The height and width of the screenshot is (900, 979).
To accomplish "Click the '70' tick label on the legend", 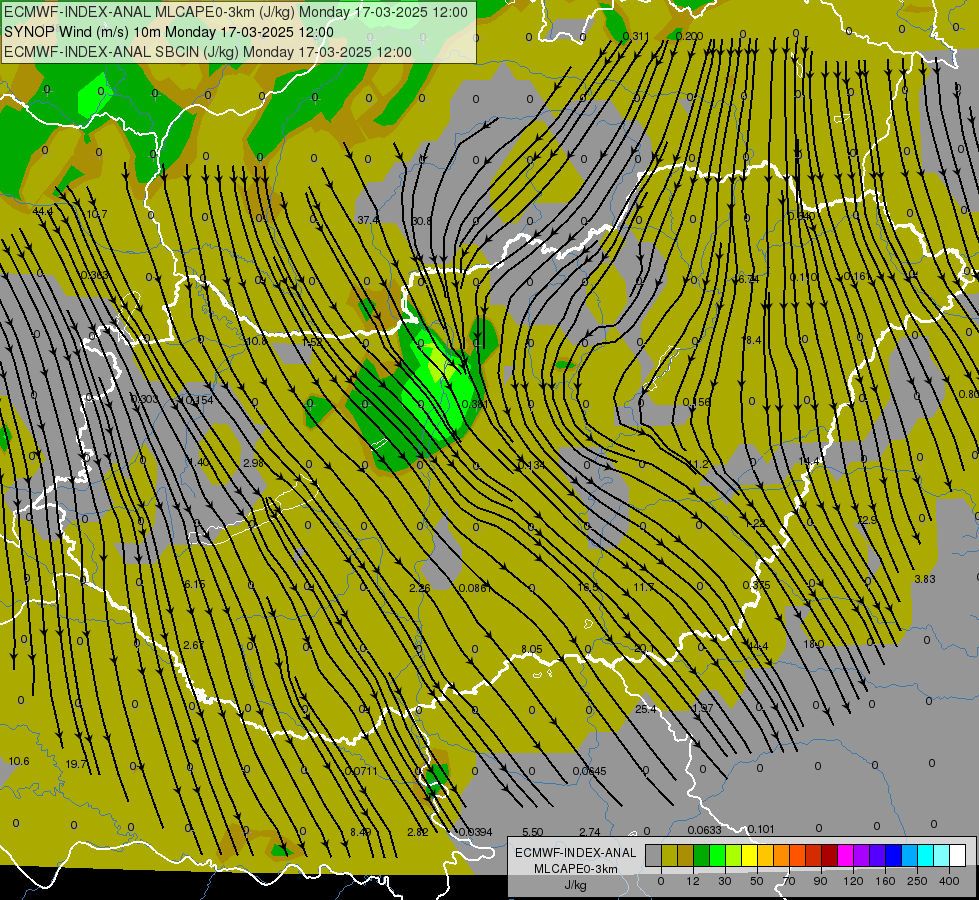I will point(789,881).
